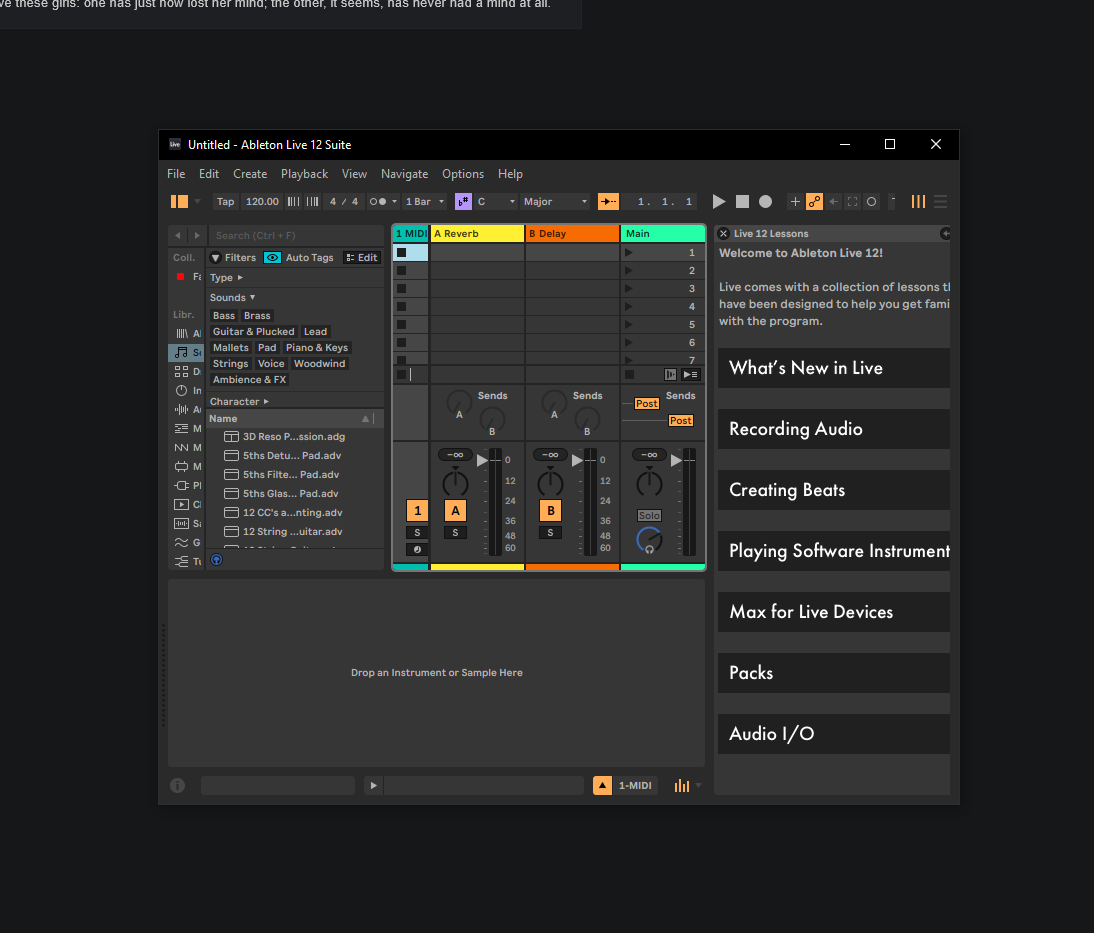Toggle the Scale Mode button
Image resolution: width=1094 pixels, height=933 pixels.
463,202
